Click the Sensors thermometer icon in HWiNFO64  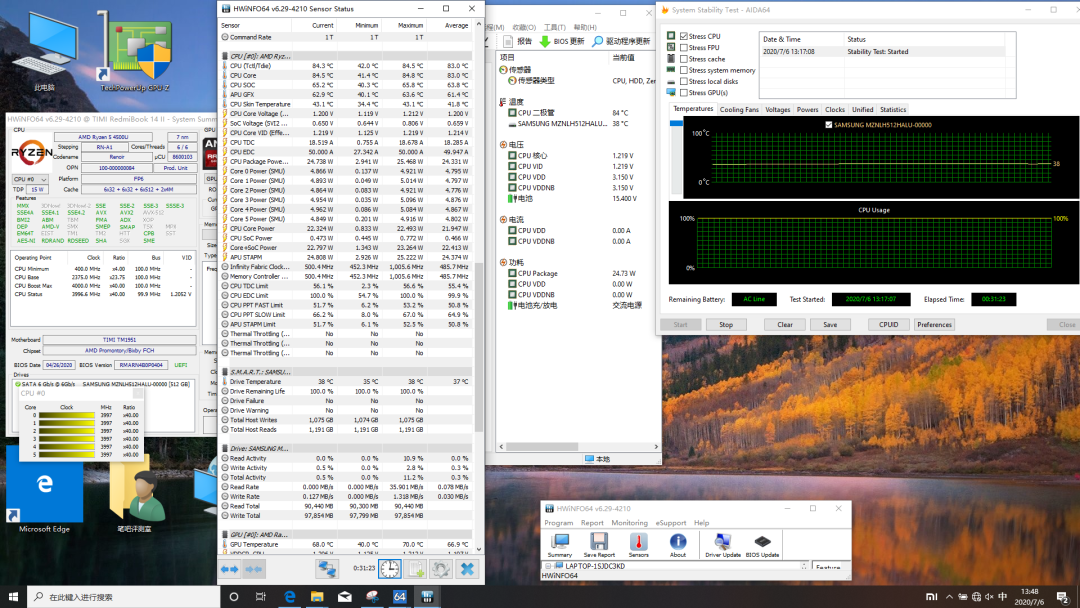638,545
